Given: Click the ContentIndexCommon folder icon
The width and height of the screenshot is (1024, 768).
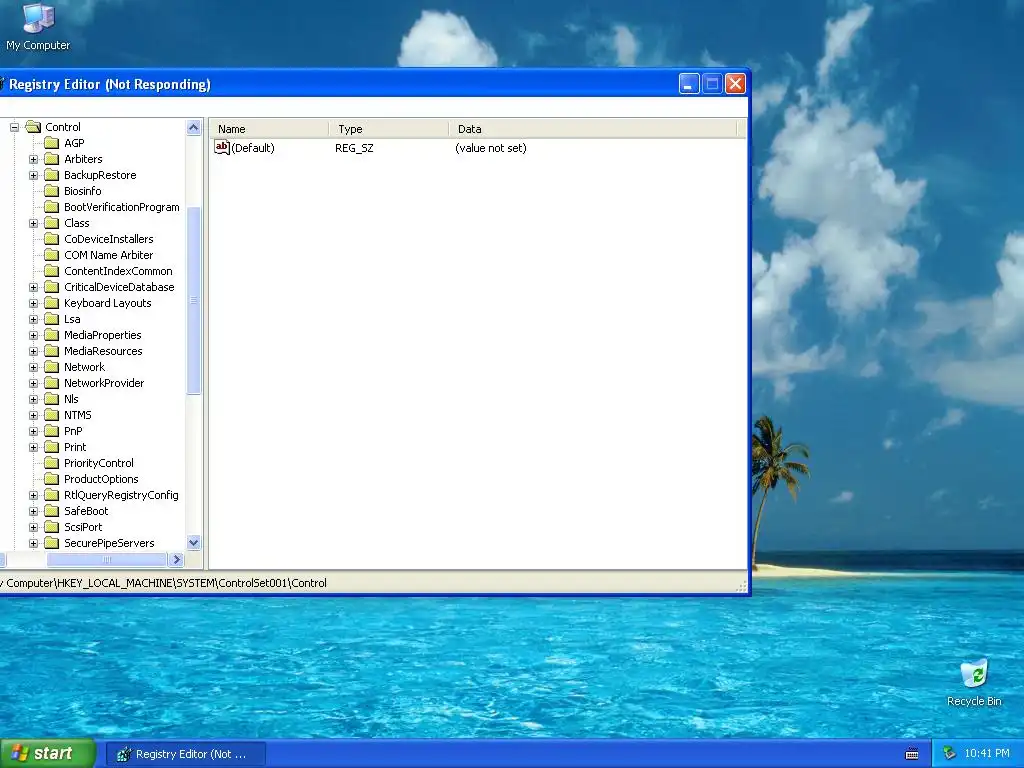Looking at the screenshot, I should [52, 271].
